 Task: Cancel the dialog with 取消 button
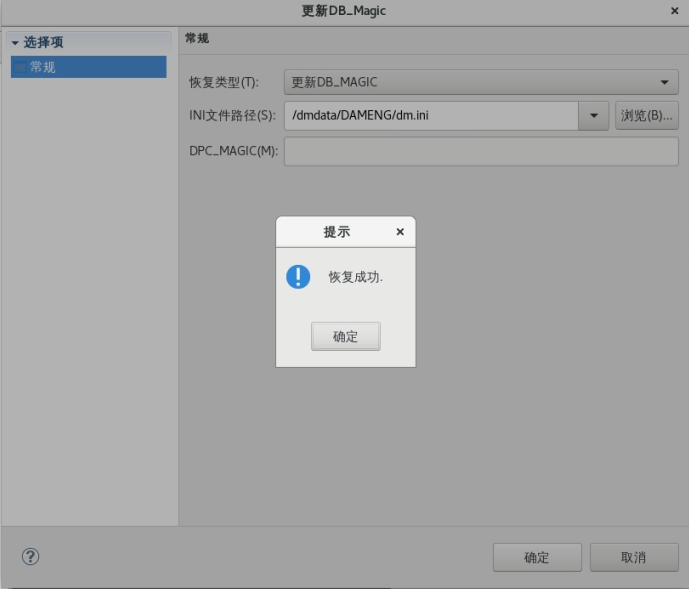click(x=633, y=557)
